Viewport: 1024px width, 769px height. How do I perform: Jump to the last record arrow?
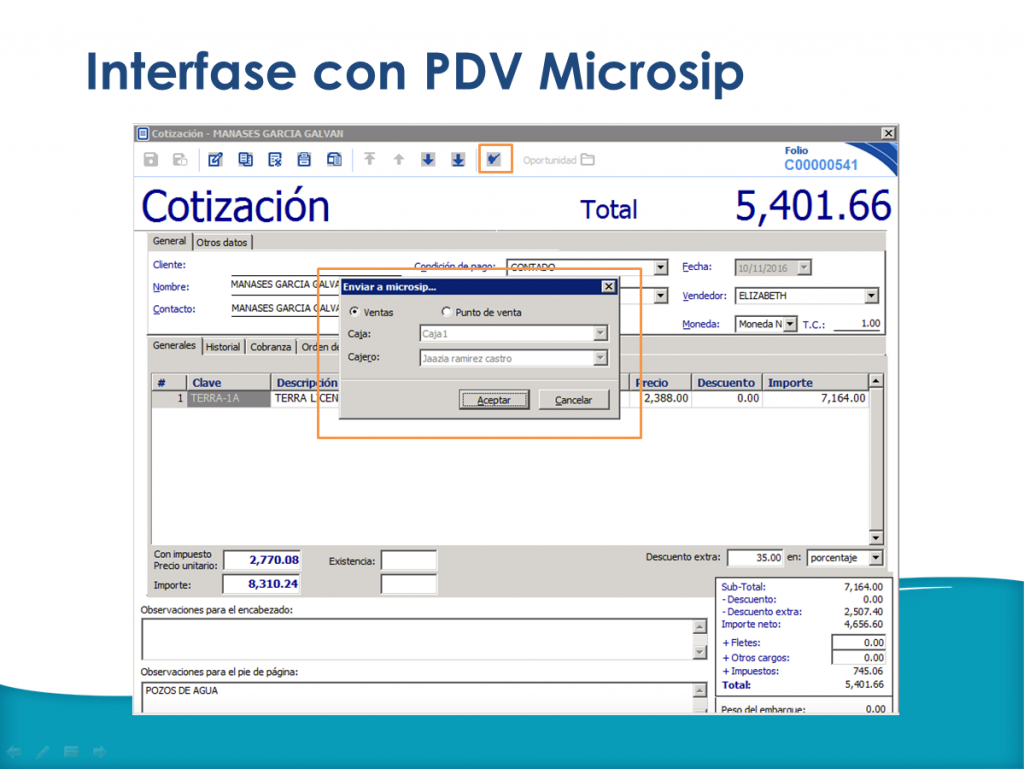[x=458, y=159]
